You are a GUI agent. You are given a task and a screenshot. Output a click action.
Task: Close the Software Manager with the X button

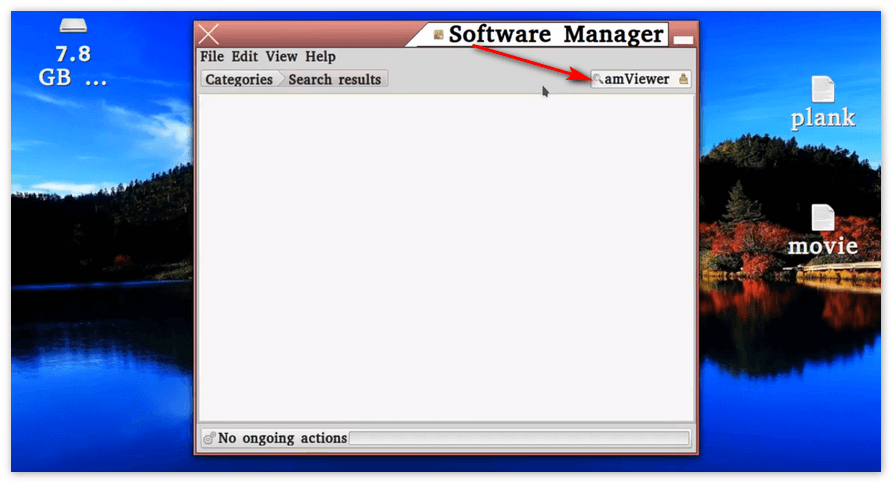209,35
